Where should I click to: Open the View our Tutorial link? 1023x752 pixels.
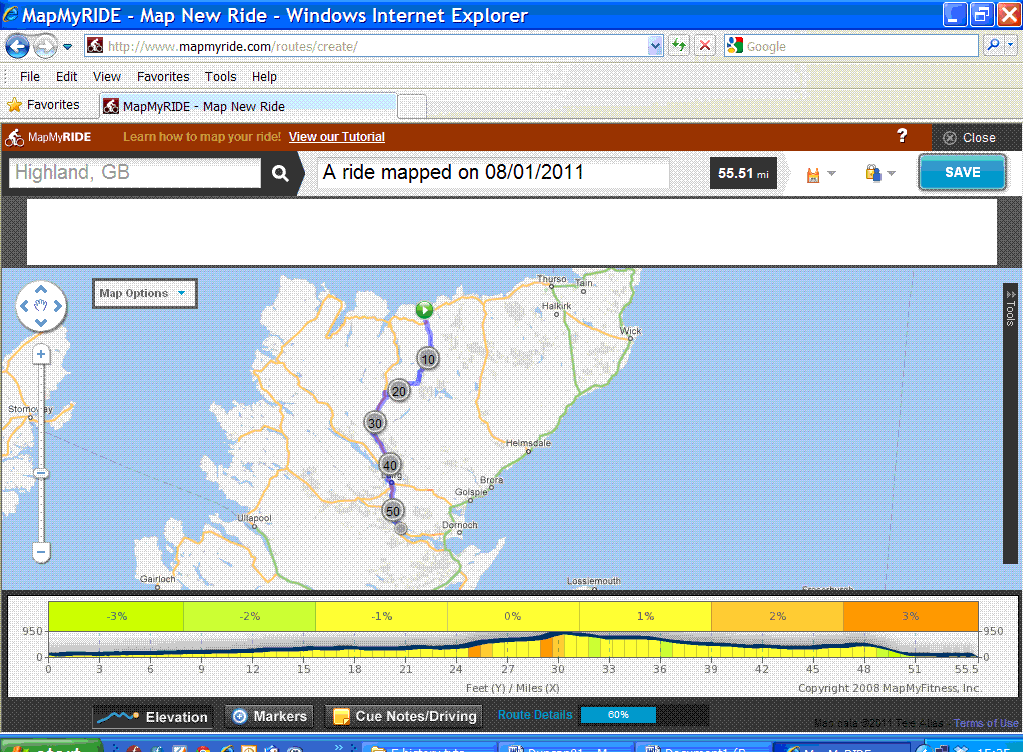coord(337,136)
